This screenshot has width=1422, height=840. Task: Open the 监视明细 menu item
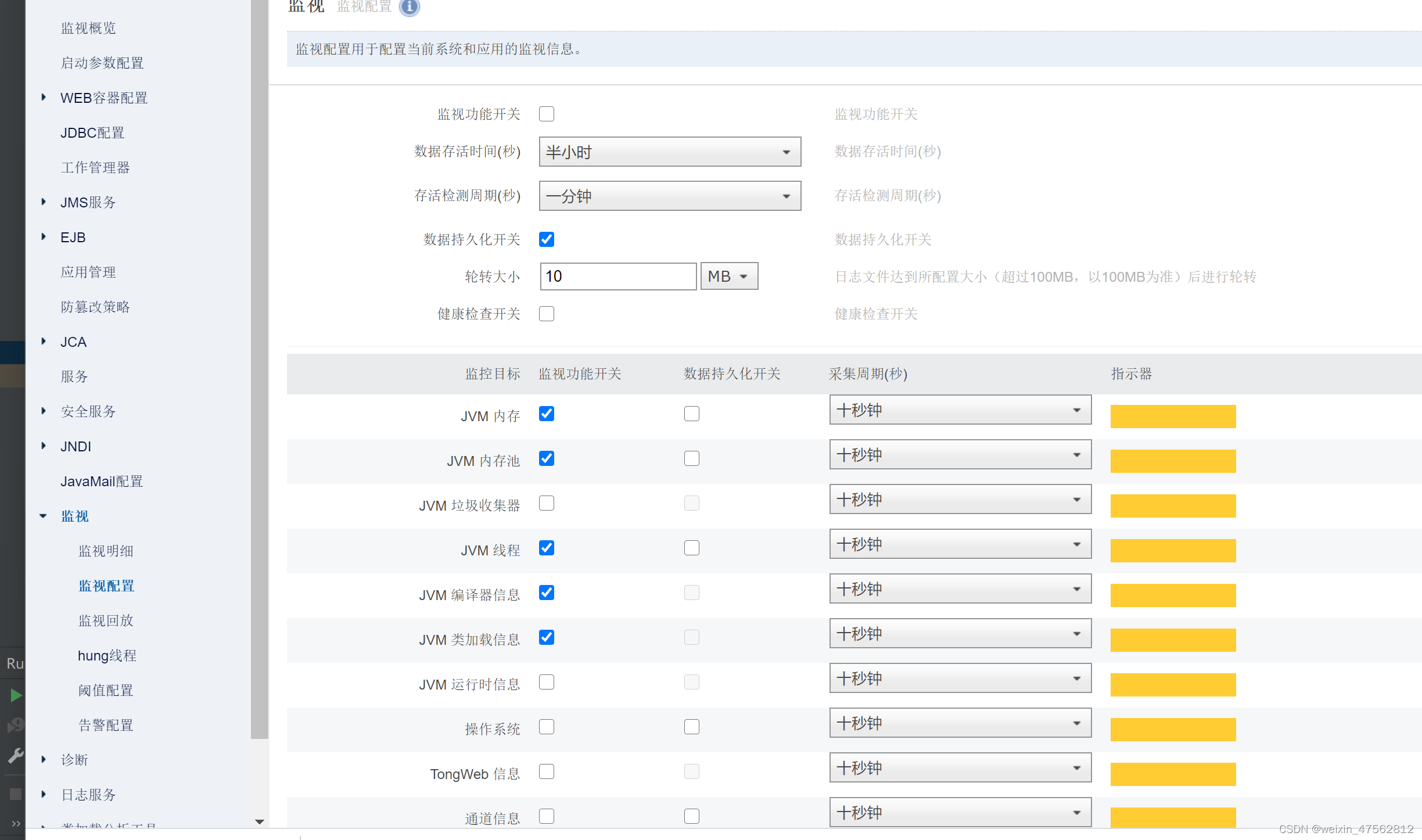point(106,551)
